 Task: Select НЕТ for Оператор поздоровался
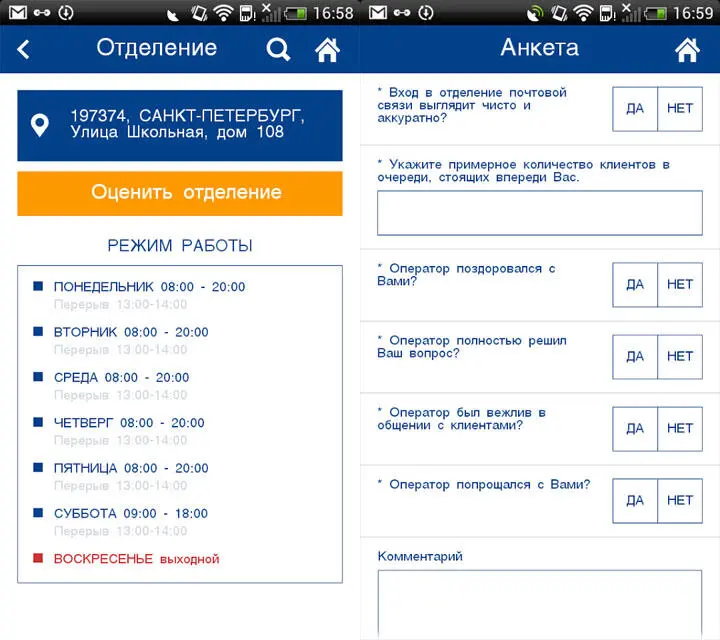pos(680,285)
